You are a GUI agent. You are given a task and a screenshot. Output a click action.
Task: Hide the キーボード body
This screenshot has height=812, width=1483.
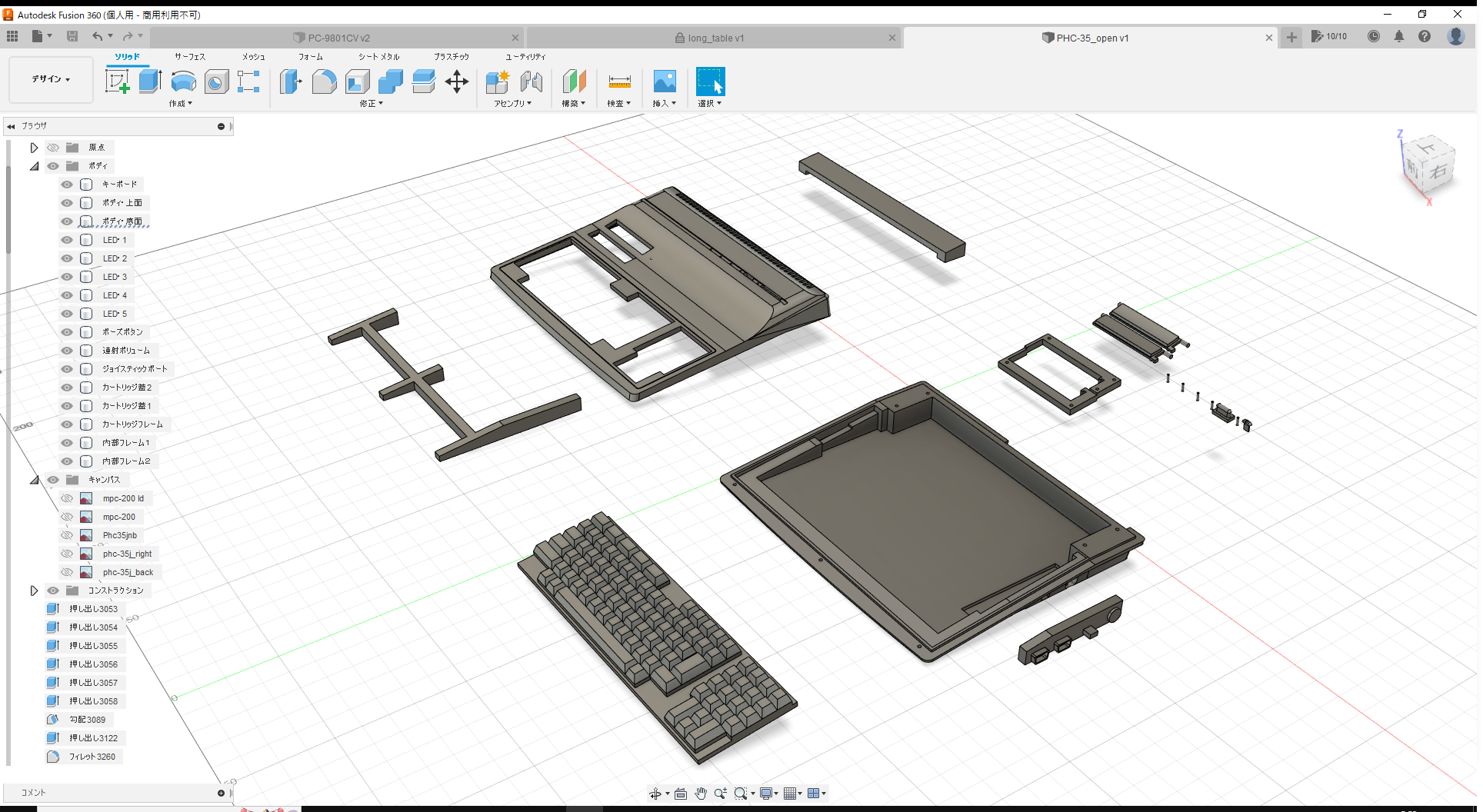[66, 184]
